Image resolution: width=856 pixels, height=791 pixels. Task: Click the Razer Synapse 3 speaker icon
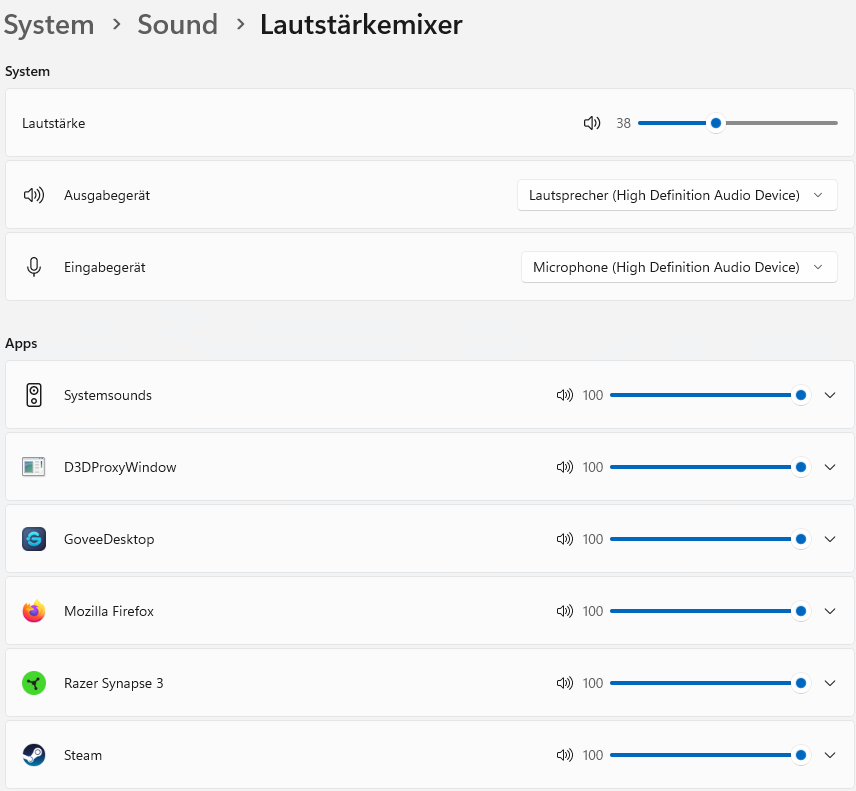point(565,683)
